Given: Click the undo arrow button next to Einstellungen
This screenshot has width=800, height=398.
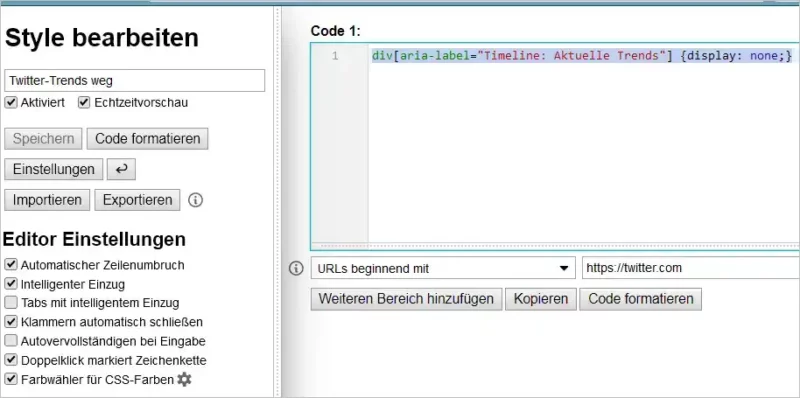Looking at the screenshot, I should [121, 169].
